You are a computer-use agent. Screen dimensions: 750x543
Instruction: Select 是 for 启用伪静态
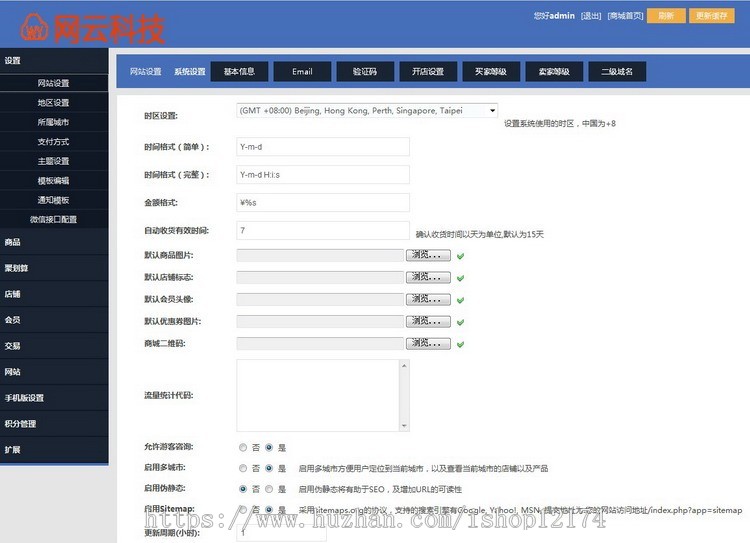[269, 489]
